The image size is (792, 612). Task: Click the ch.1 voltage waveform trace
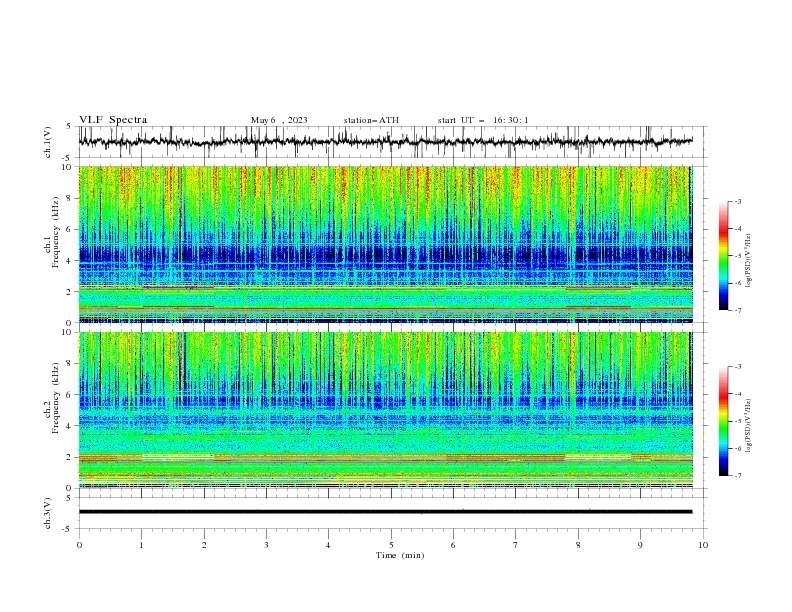tap(385, 142)
